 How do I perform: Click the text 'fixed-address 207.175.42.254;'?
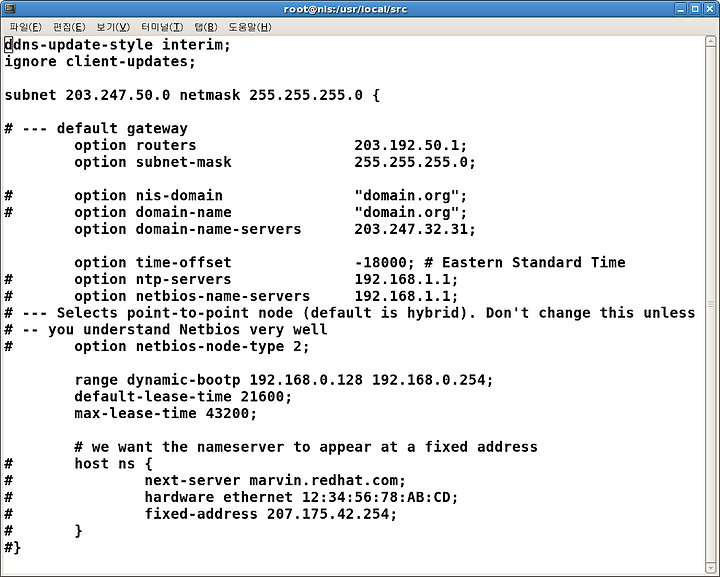[x=271, y=514]
